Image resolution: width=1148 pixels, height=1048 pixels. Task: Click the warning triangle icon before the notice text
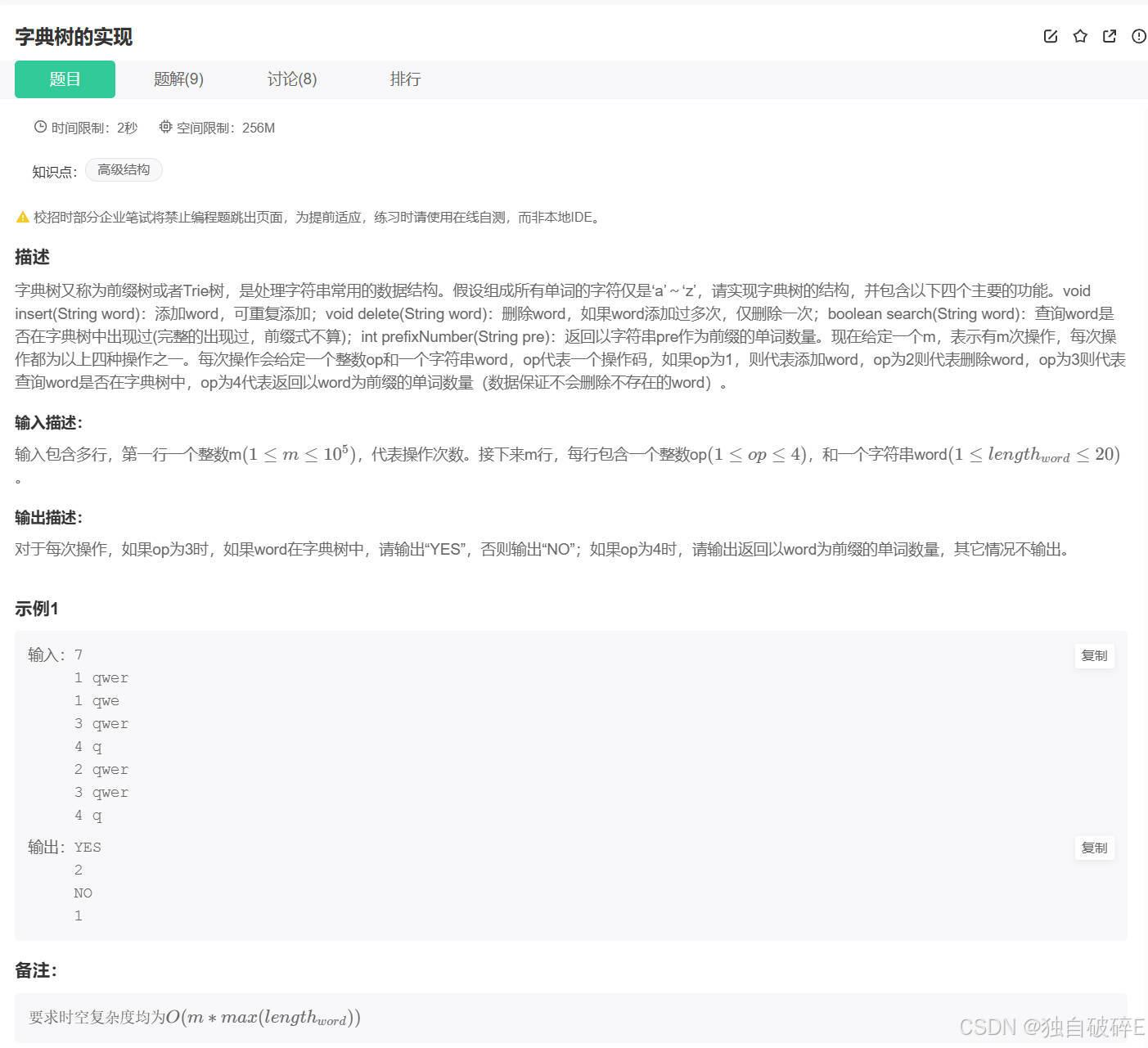coord(22,216)
